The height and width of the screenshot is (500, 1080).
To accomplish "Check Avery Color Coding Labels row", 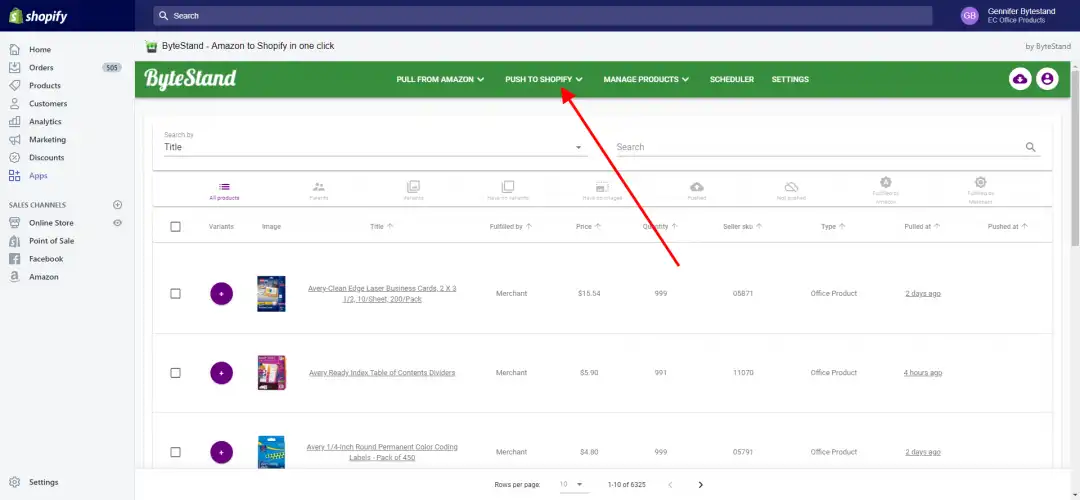I will point(175,452).
